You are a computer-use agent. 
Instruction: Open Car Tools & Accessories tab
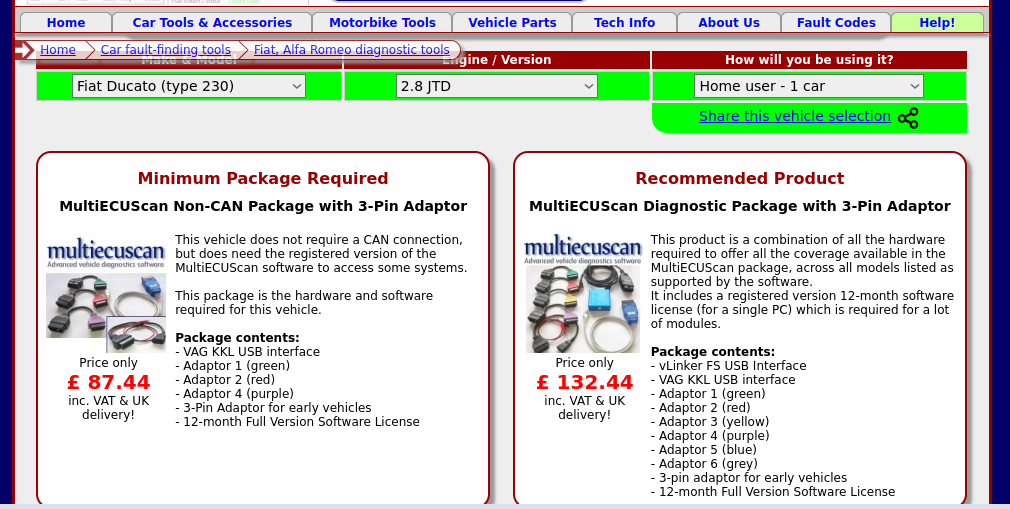click(x=212, y=22)
